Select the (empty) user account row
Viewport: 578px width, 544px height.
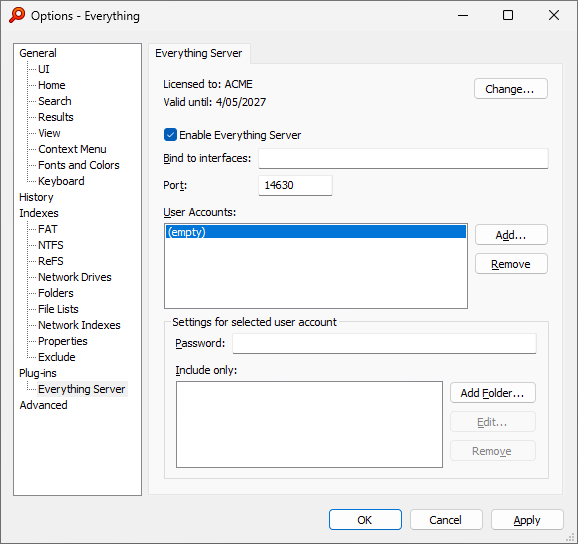tap(316, 232)
